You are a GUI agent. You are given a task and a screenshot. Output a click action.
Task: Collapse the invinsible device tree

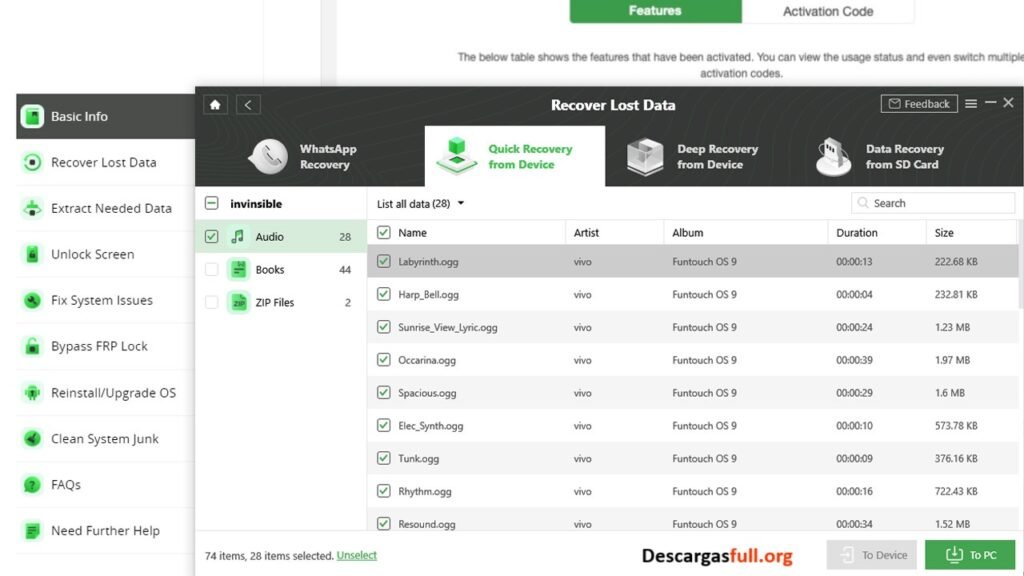pos(211,204)
